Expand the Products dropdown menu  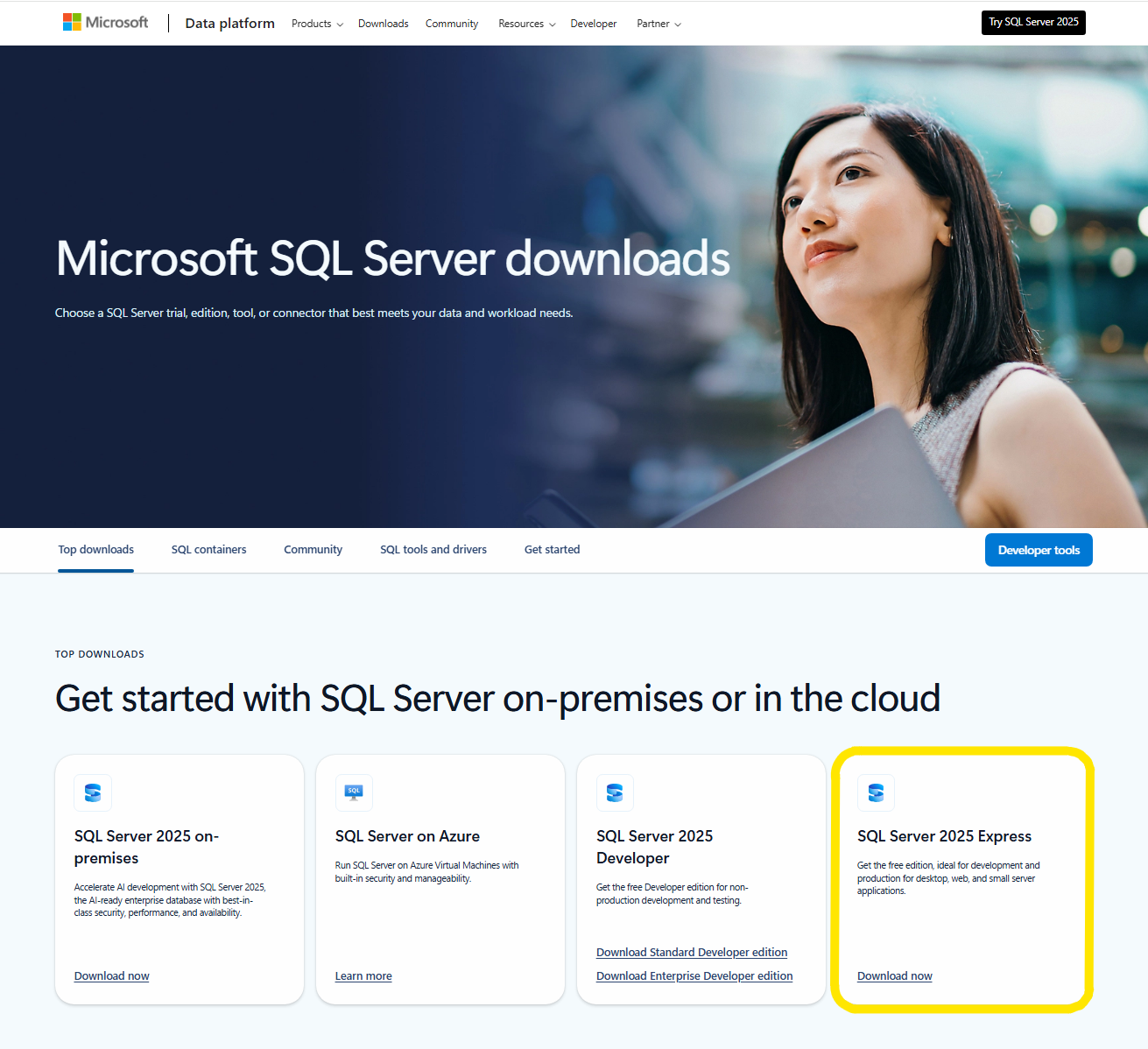tap(317, 24)
